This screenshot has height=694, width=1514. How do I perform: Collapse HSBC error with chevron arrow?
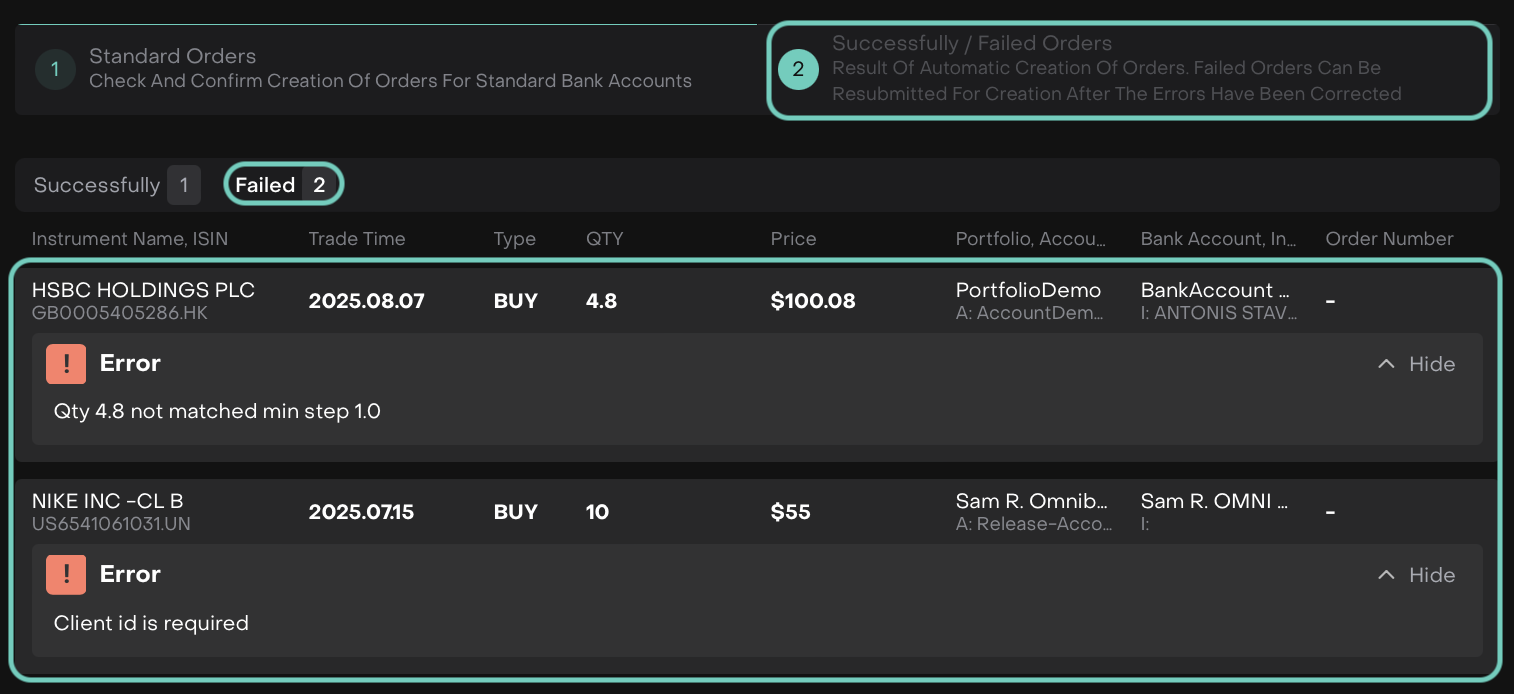pos(1386,364)
